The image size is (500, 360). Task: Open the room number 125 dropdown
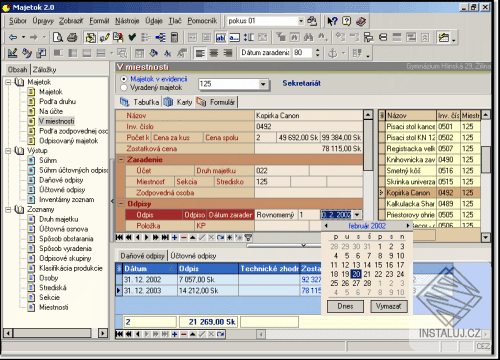[263, 84]
